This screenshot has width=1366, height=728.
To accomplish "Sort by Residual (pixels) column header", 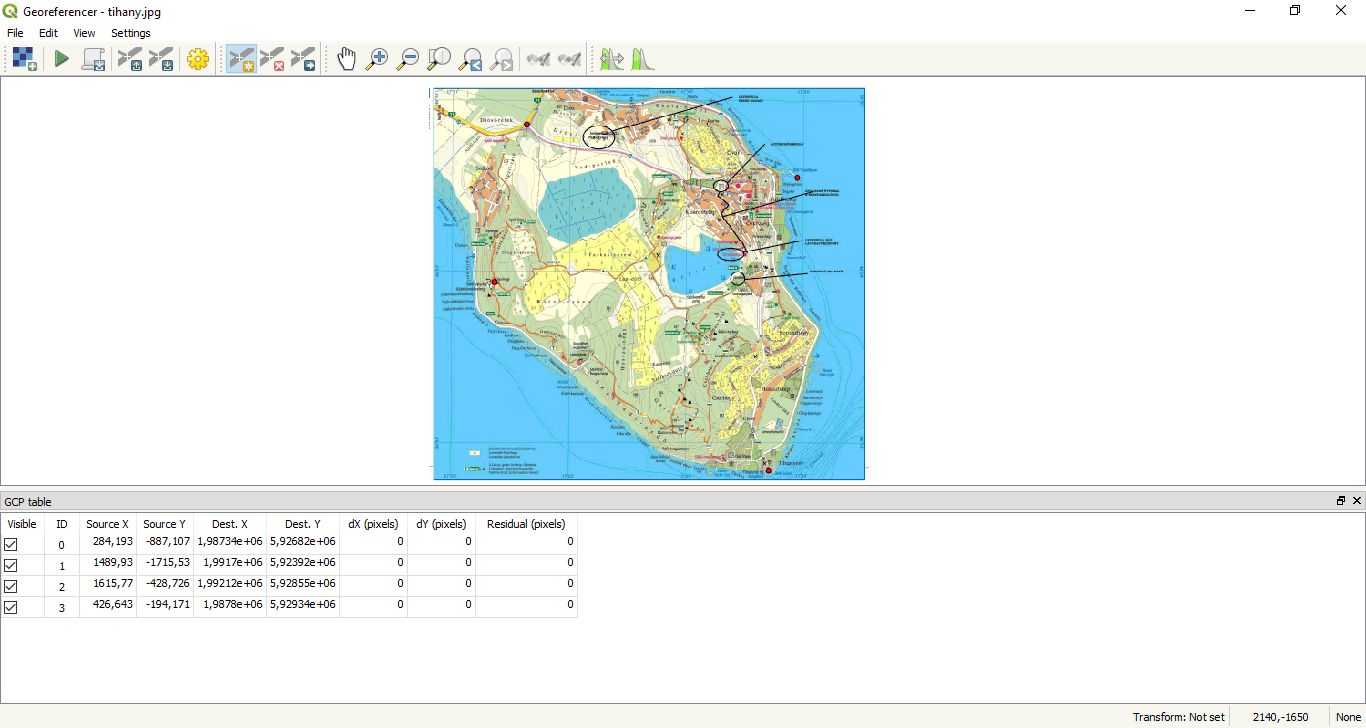I will [x=526, y=524].
